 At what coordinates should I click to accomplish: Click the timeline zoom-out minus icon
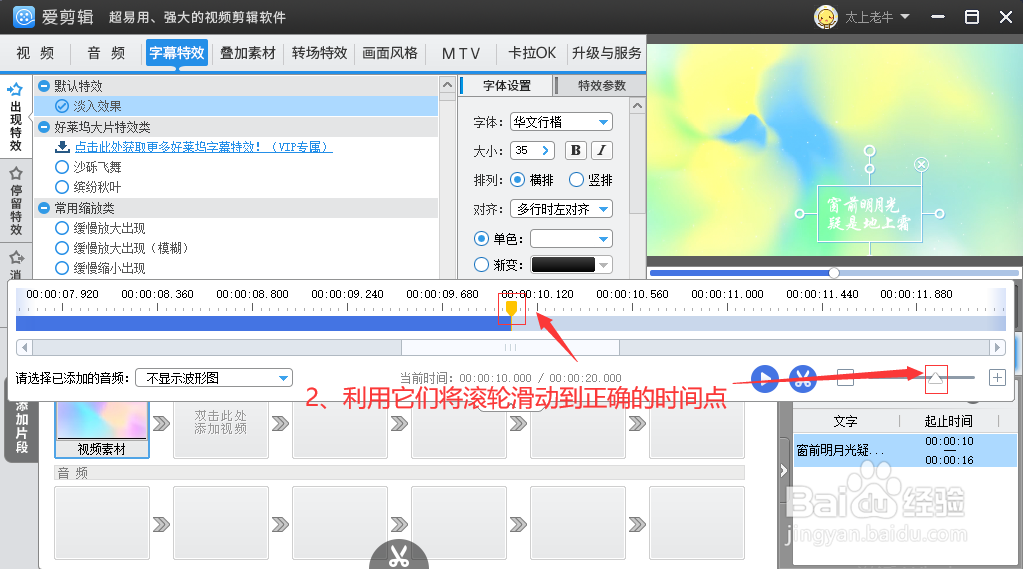(846, 378)
